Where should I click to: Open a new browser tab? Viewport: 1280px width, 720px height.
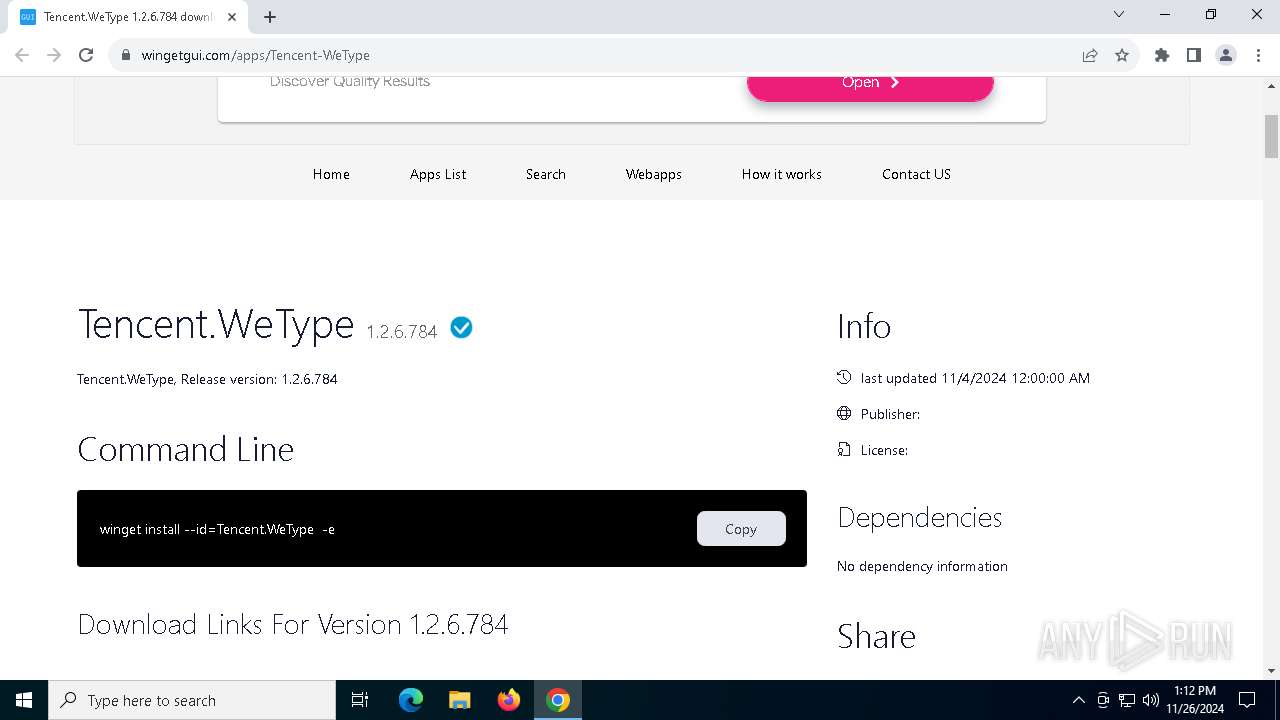click(x=270, y=17)
